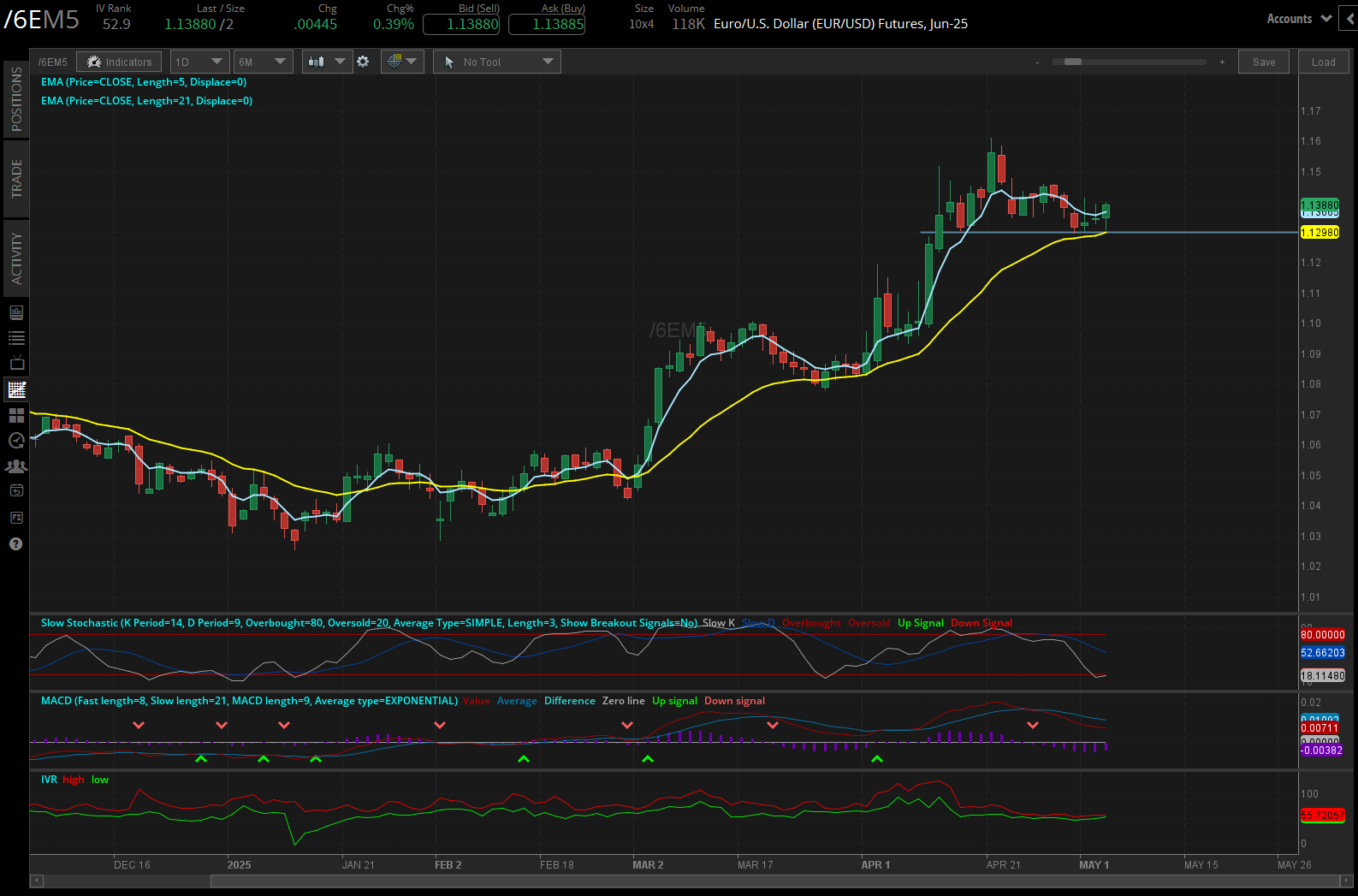Viewport: 1358px width, 896px height.
Task: Click the MAR 2 date axis label
Action: pos(648,865)
